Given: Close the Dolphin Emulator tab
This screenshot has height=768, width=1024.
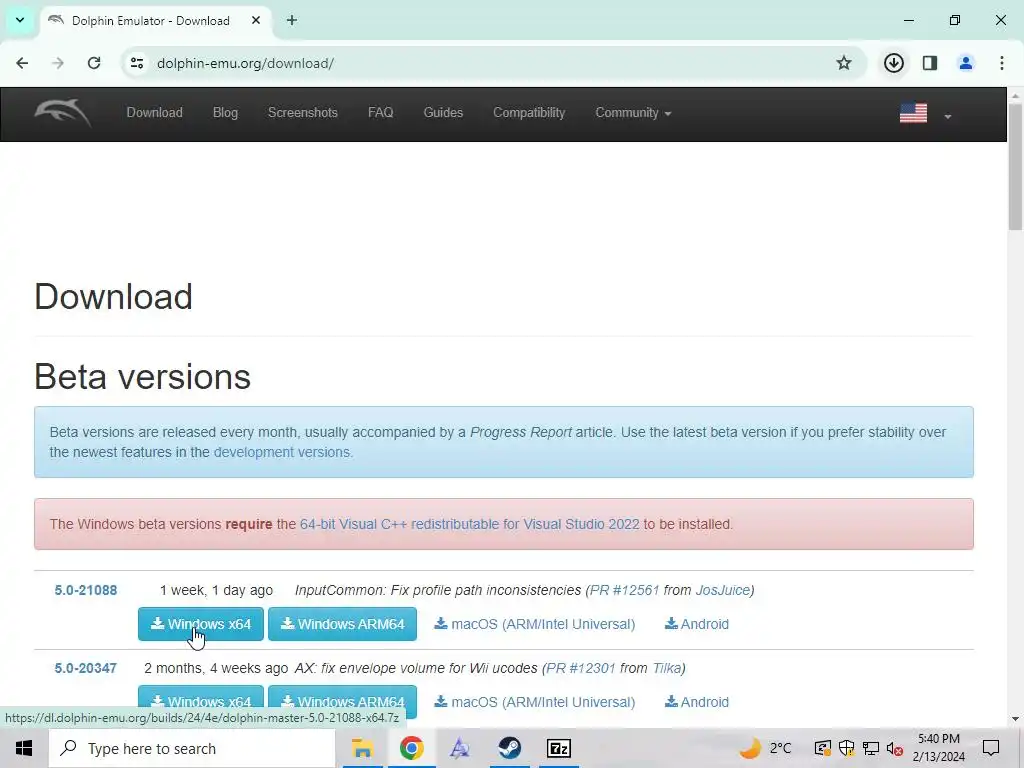Looking at the screenshot, I should [256, 21].
